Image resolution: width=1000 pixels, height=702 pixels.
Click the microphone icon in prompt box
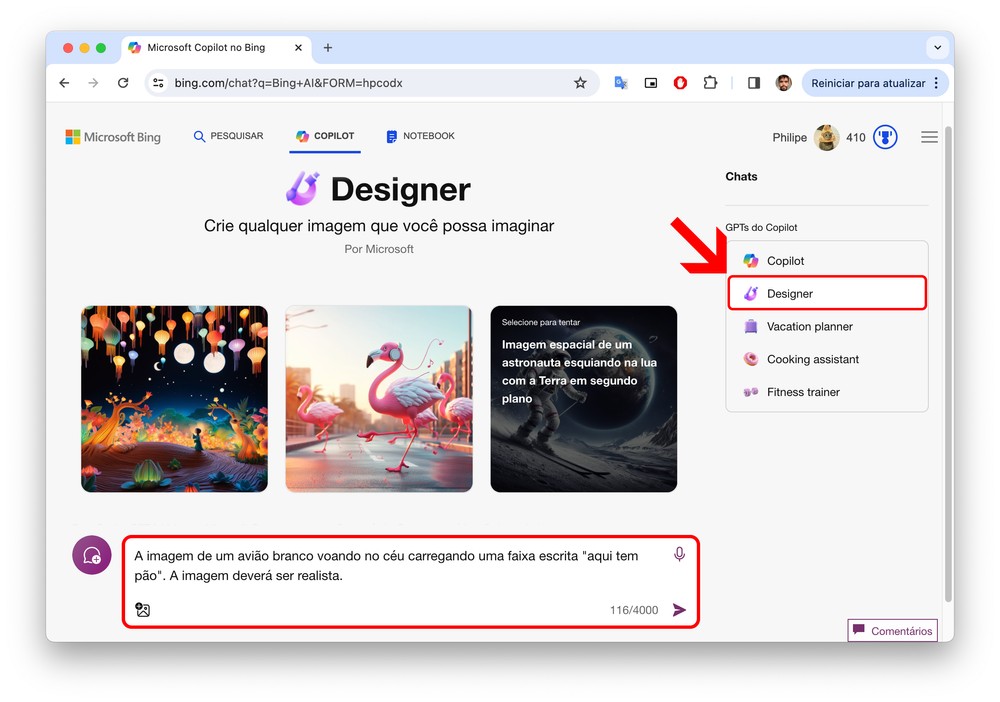click(679, 554)
